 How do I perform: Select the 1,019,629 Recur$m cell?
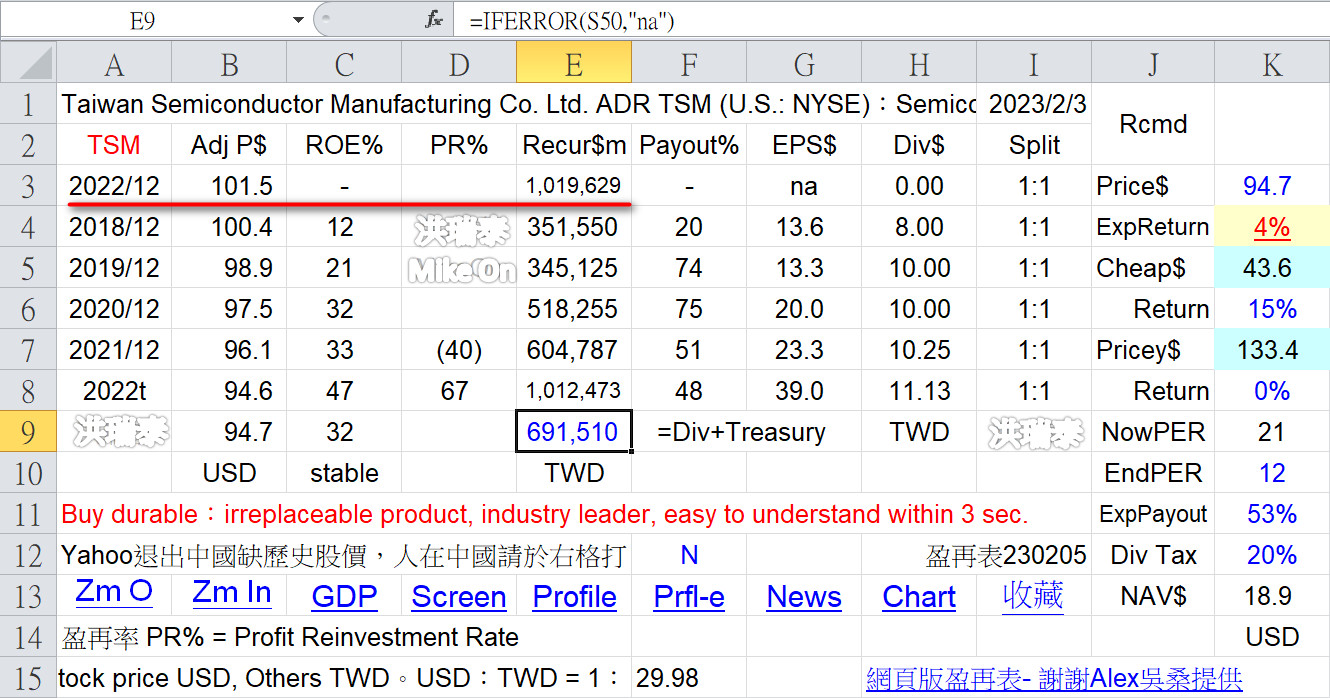click(574, 186)
